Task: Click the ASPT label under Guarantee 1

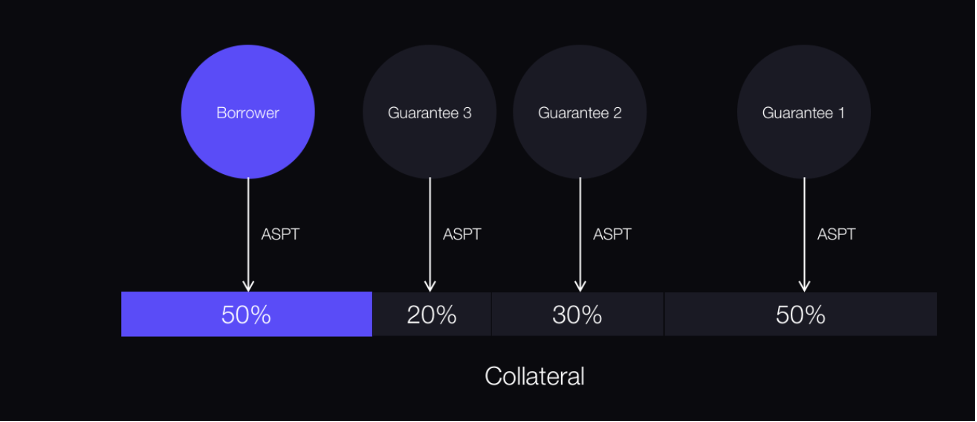Action: [837, 235]
